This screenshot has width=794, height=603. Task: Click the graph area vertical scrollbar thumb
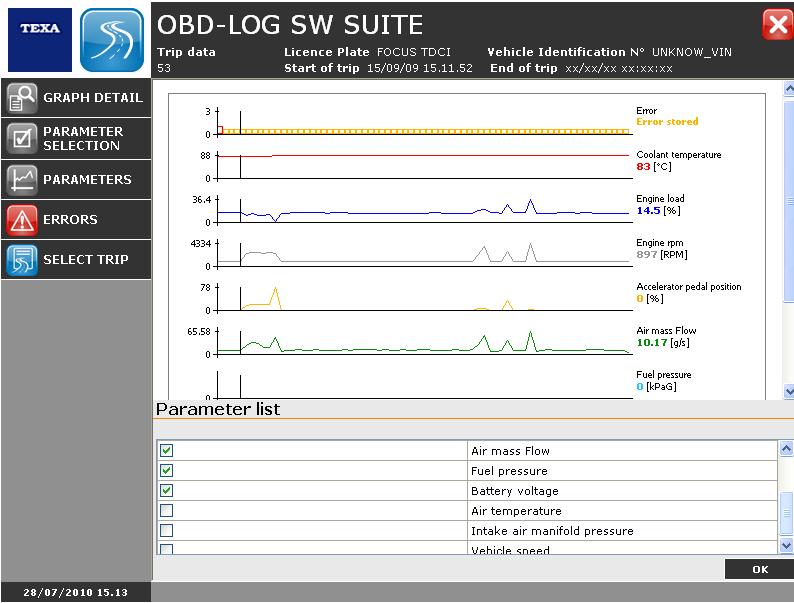coord(789,201)
